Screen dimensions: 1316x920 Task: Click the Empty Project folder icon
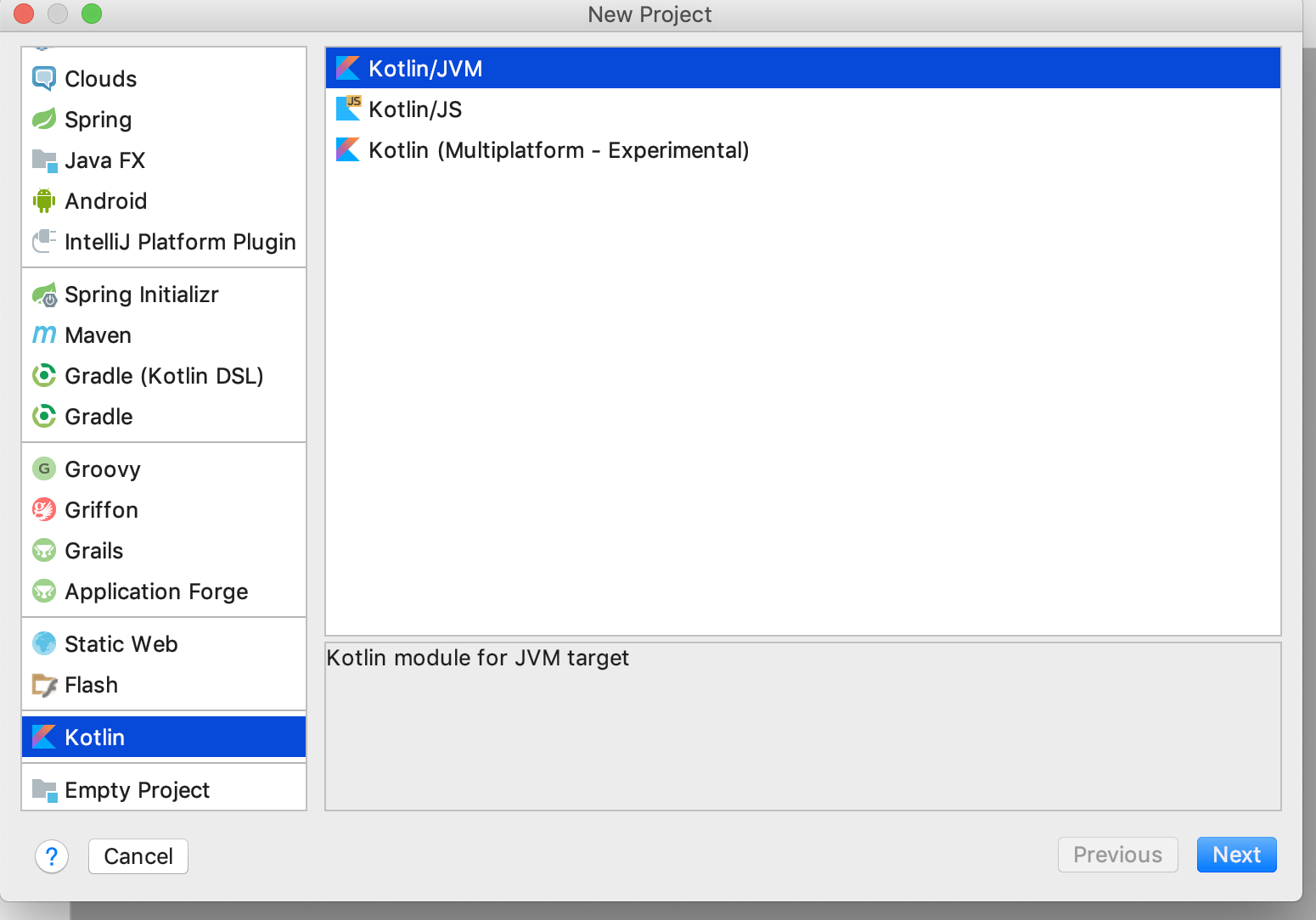pos(44,790)
